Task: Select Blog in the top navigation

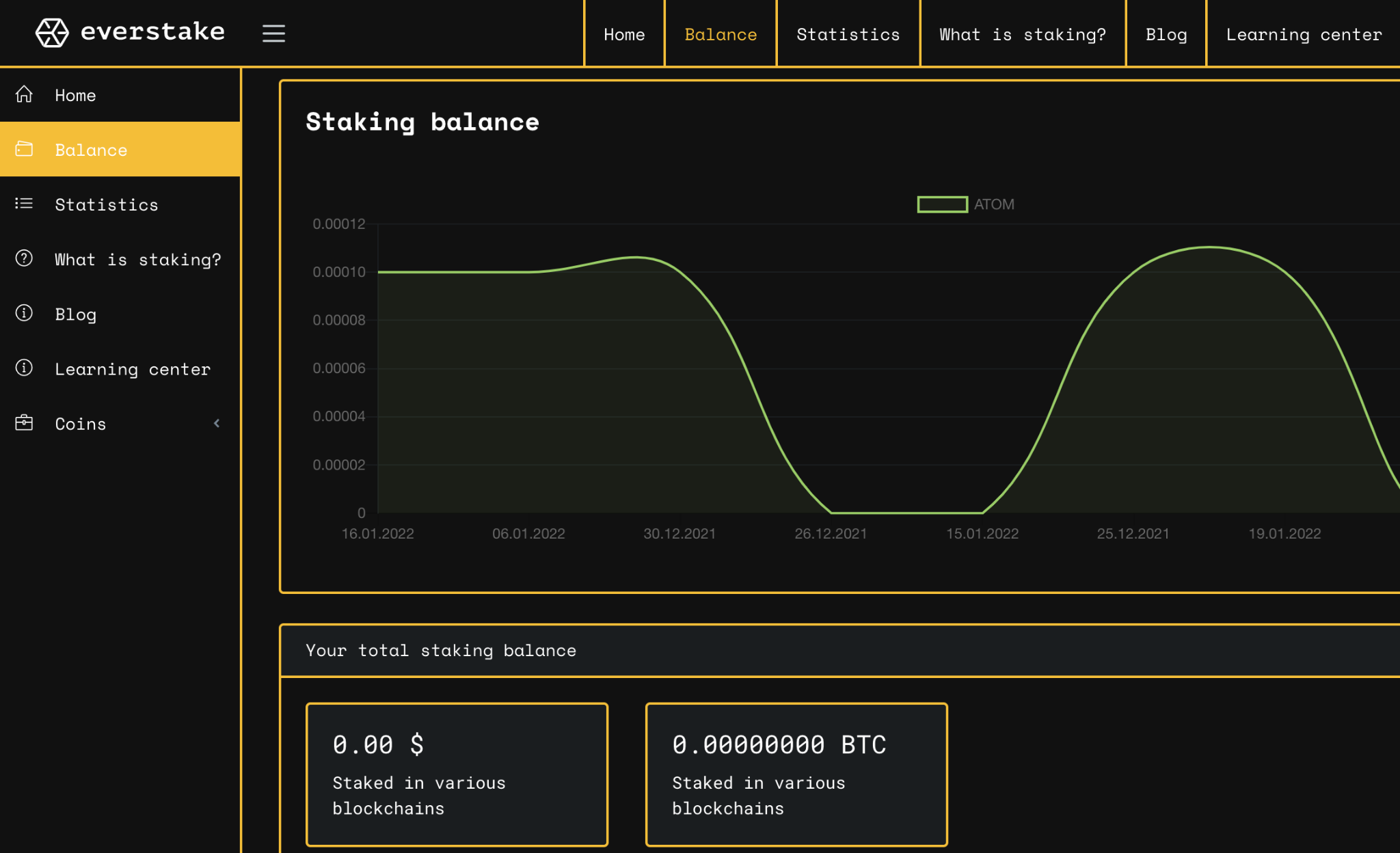Action: click(x=1166, y=34)
